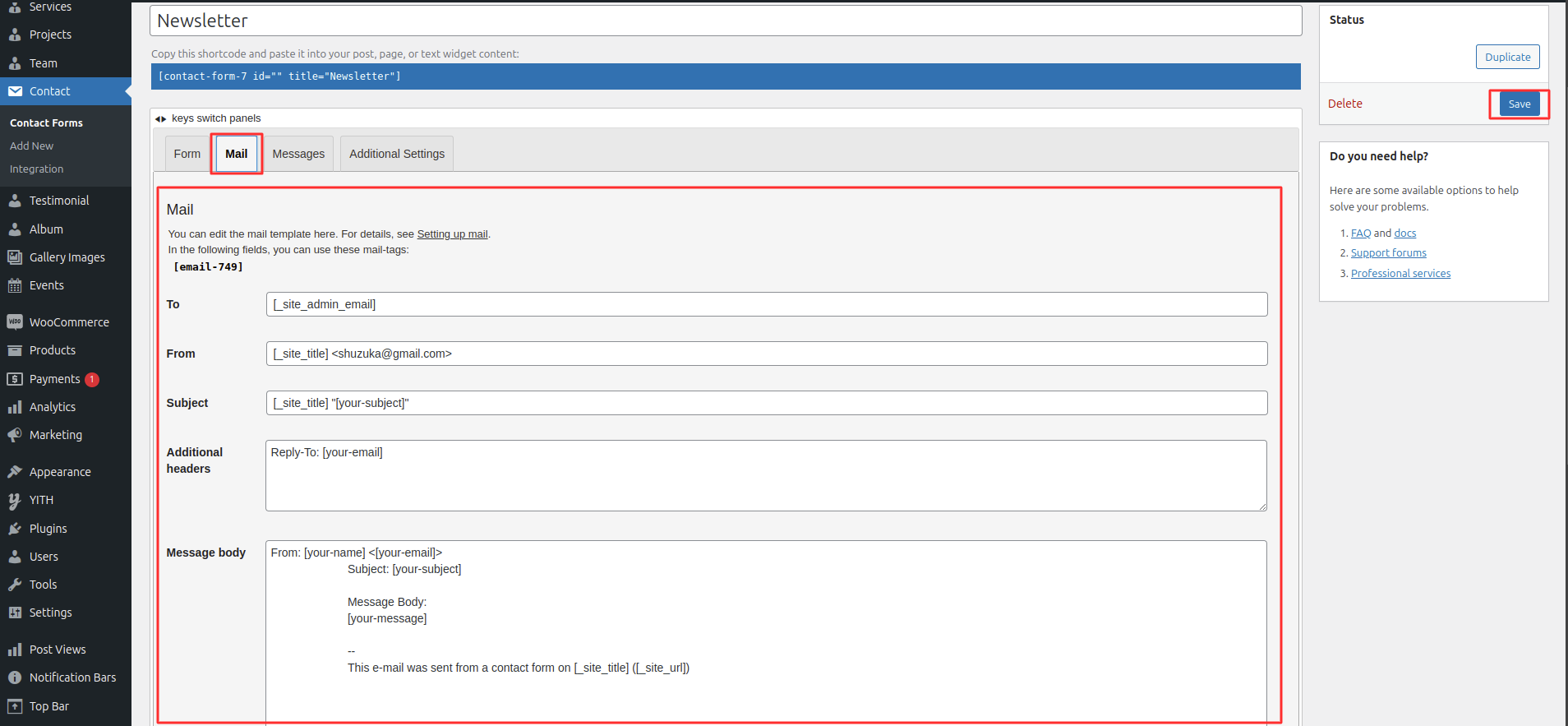The height and width of the screenshot is (726, 1568).
Task: Click the Newsletter title field
Action: (726, 21)
